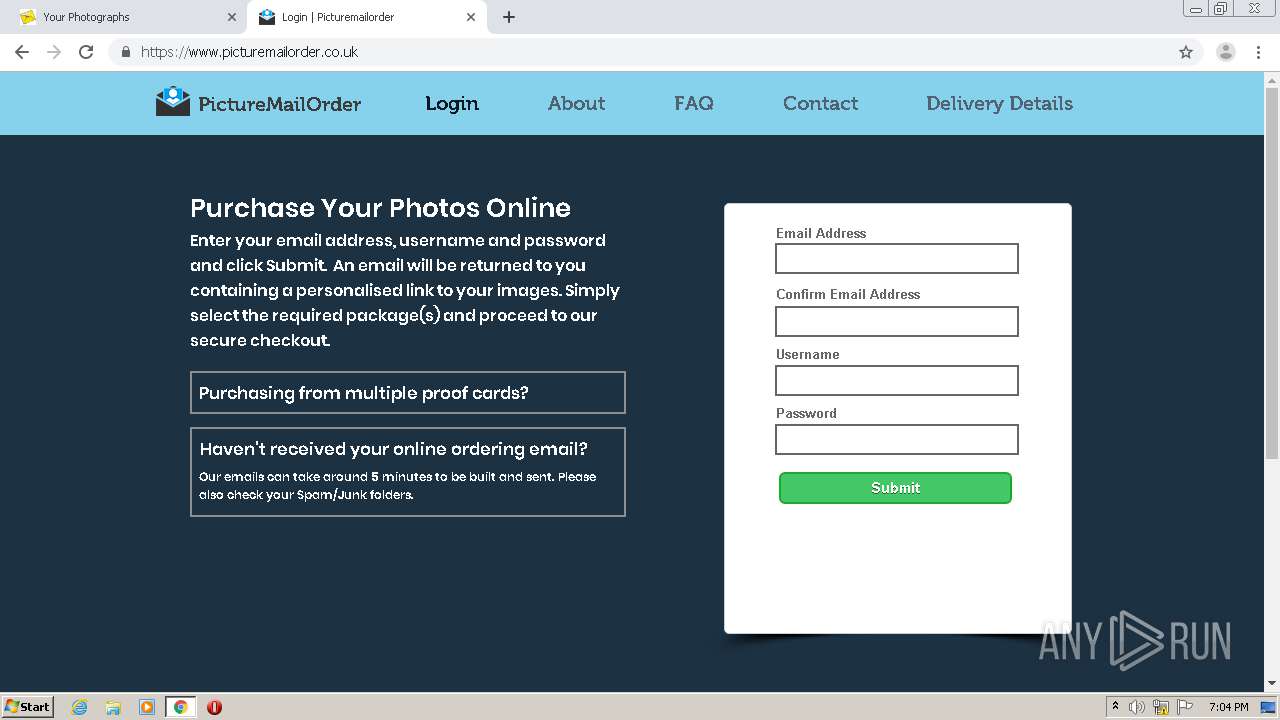Click the Purchase Your Photos Online heading

380,208
